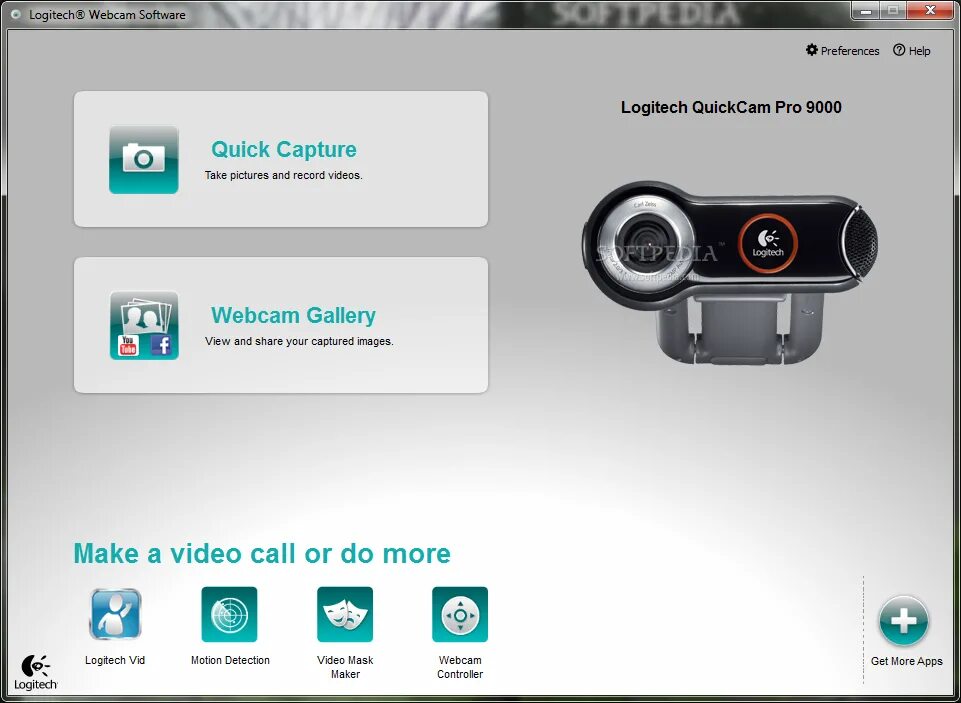Viewport: 961px width, 703px height.
Task: Open Motion Detection radar icon
Action: (x=229, y=614)
